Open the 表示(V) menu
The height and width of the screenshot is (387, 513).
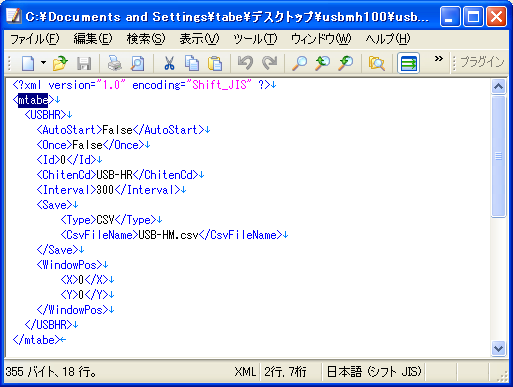pos(199,39)
